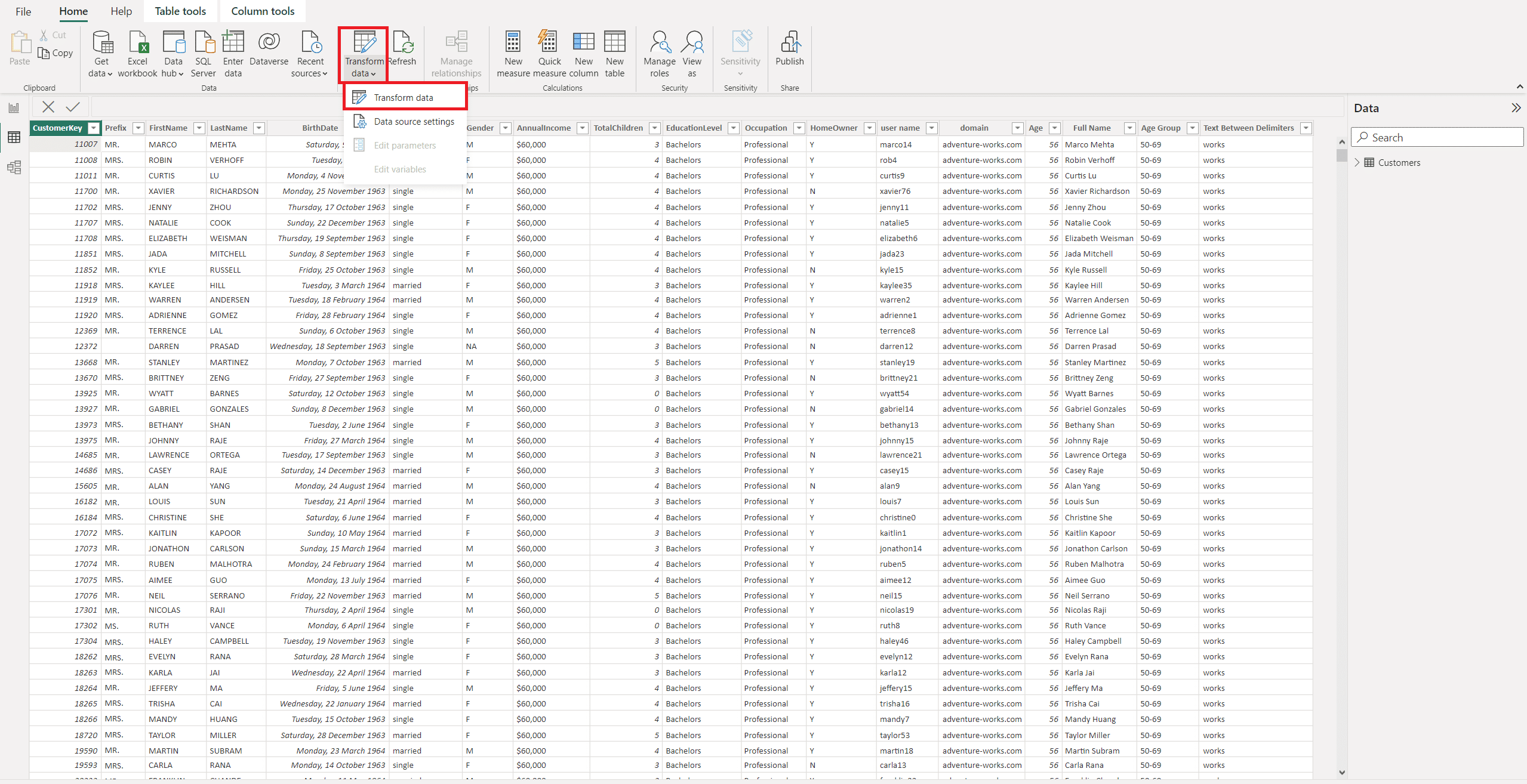1527x784 pixels.
Task: Open the Help ribbon tab
Action: (121, 11)
